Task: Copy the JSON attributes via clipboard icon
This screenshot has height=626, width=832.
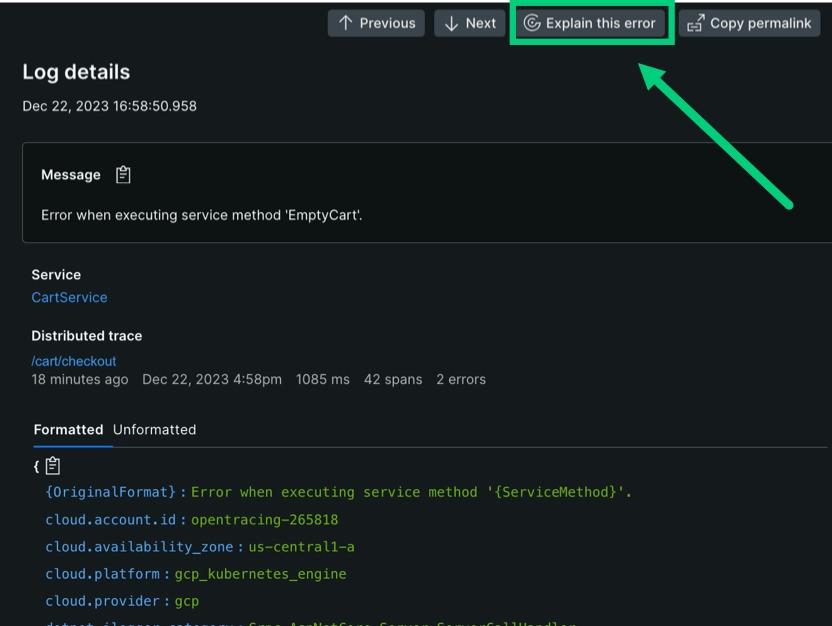Action: click(x=53, y=466)
